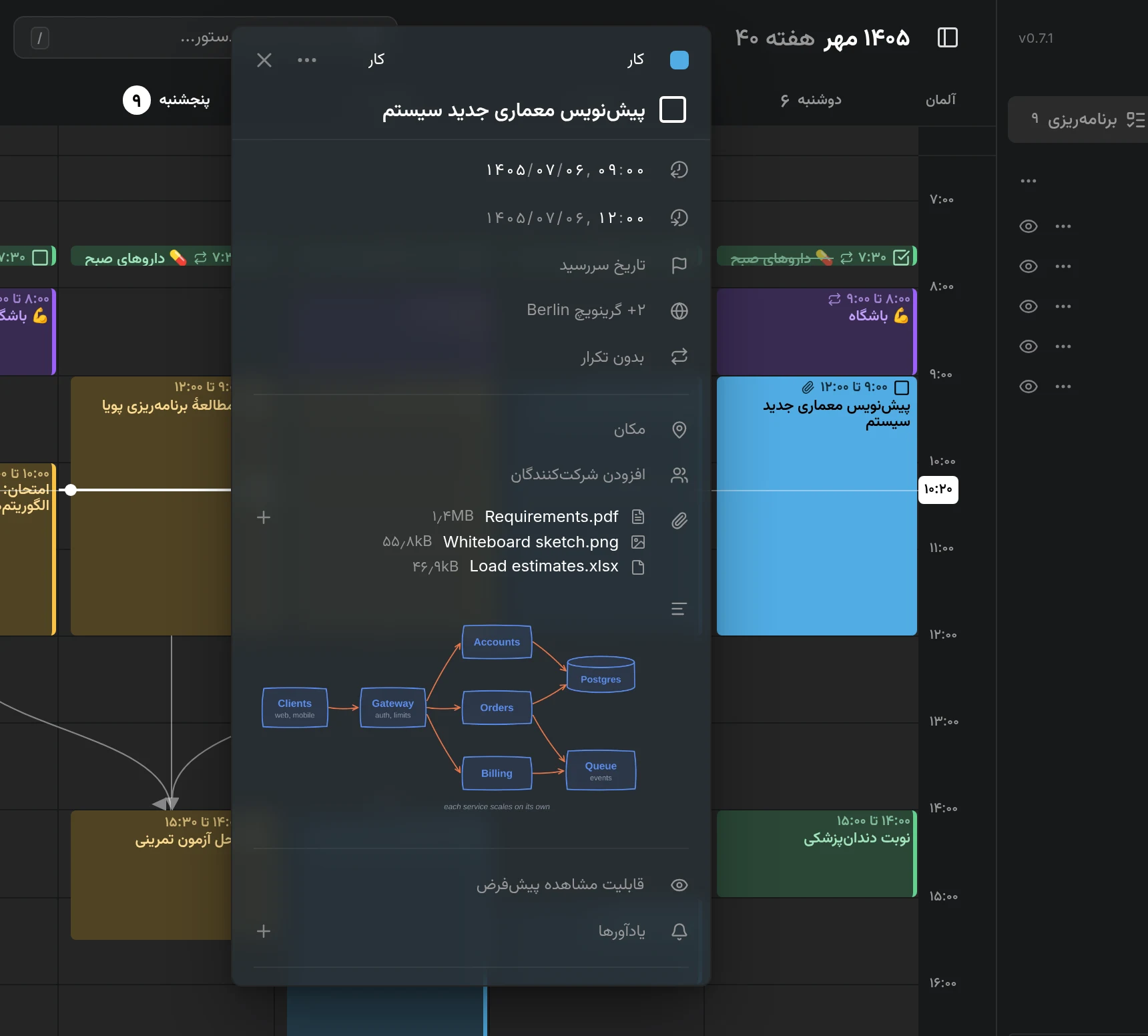
Task: Open the مطالعهٔ برنامه‌ریزی پویا event
Action: click(x=151, y=505)
